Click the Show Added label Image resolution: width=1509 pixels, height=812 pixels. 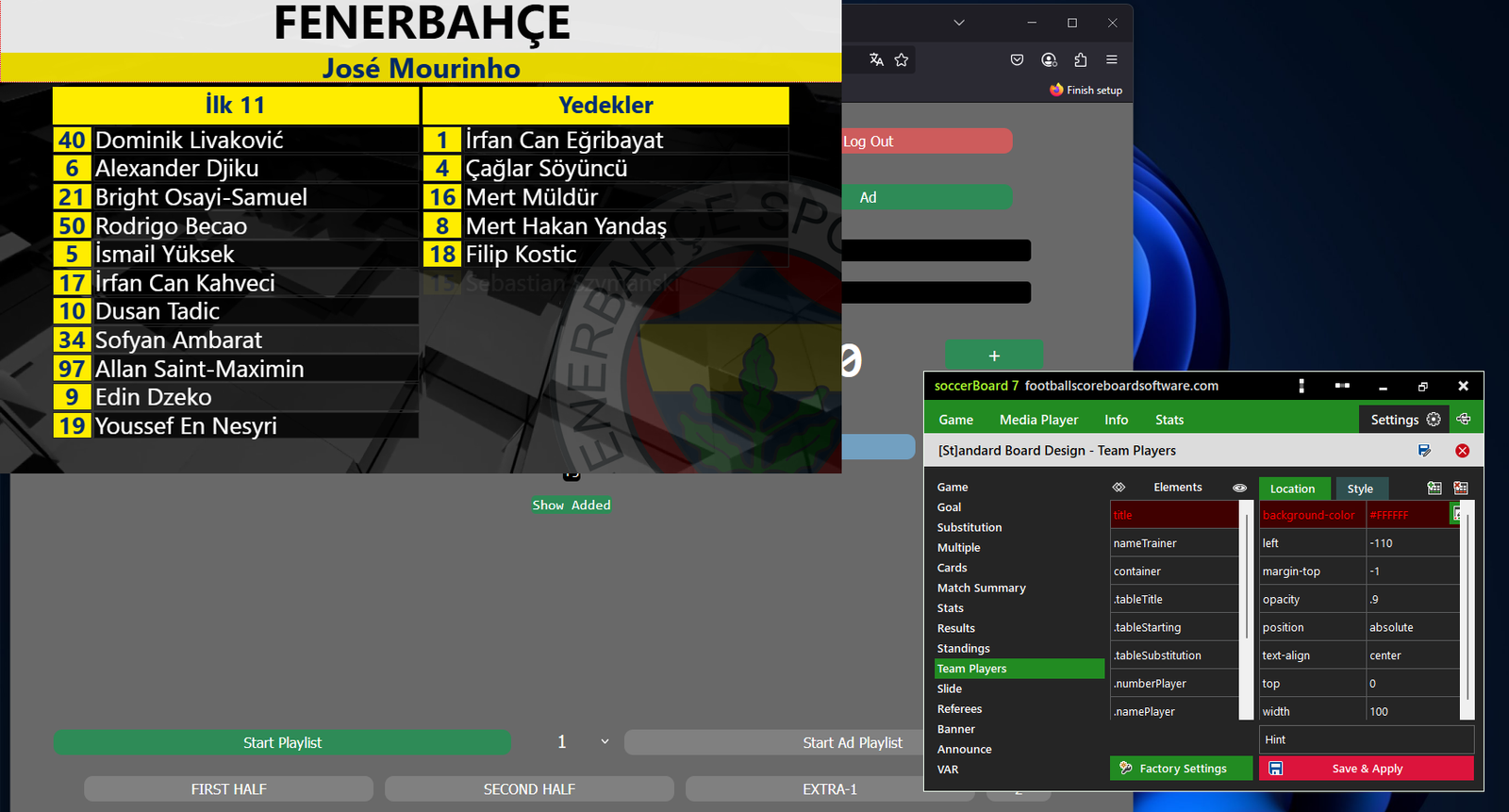(572, 505)
